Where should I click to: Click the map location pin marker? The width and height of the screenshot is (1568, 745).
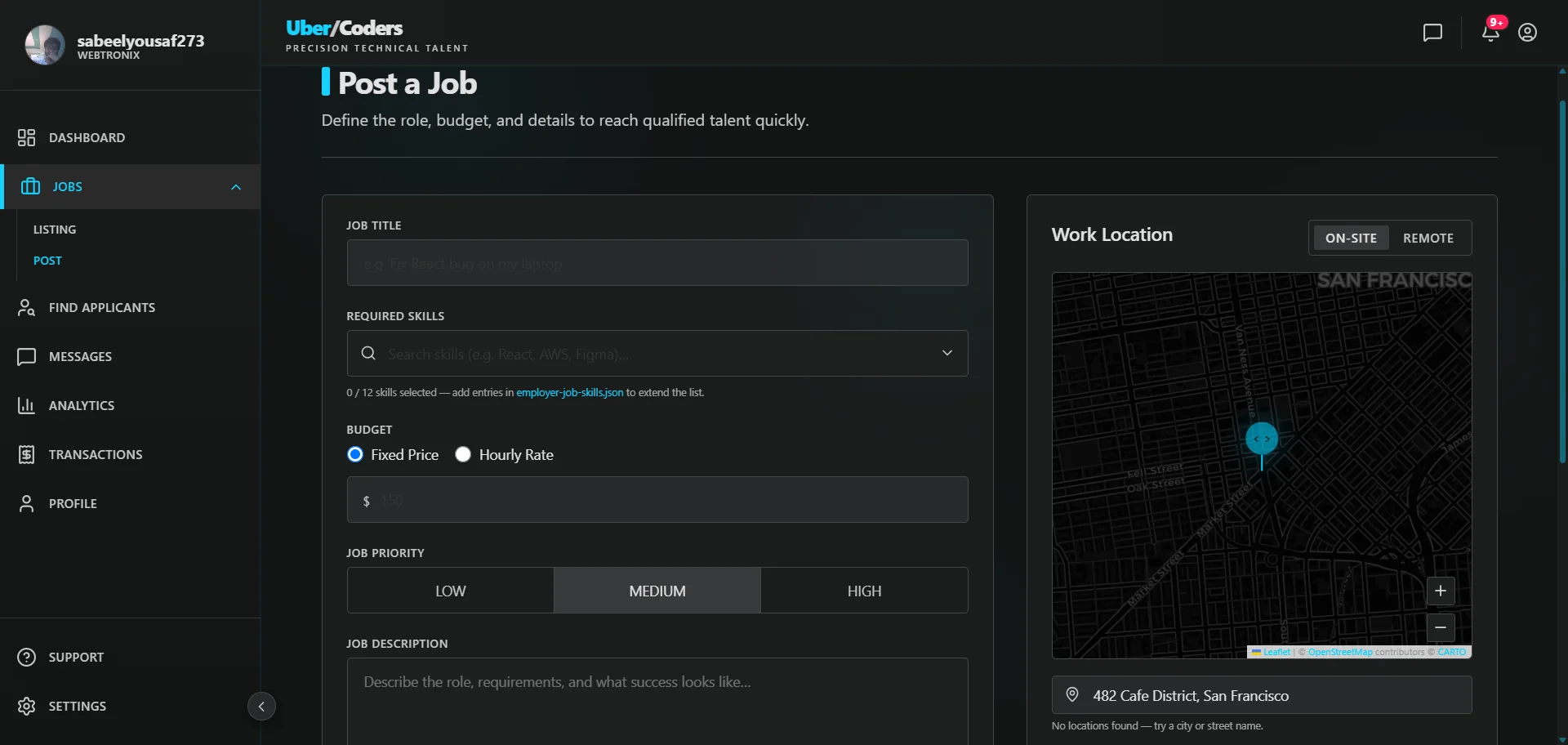click(1262, 445)
